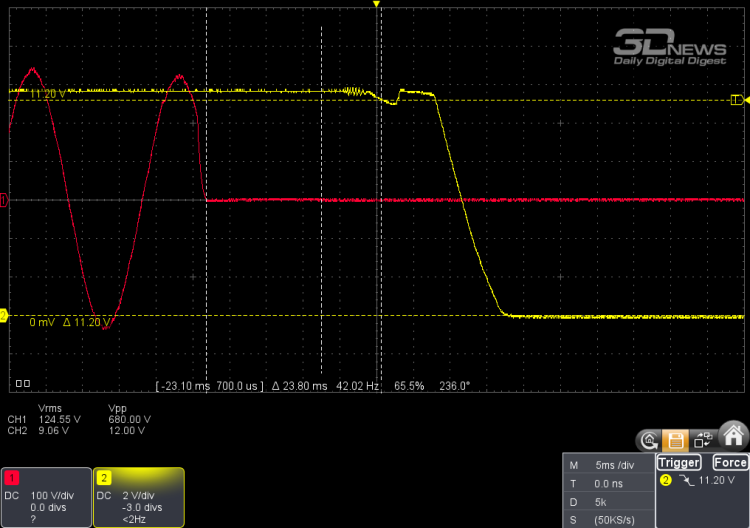The image size is (750, 528).
Task: Click the red channel 1 ground-level marker
Action: tap(4, 201)
